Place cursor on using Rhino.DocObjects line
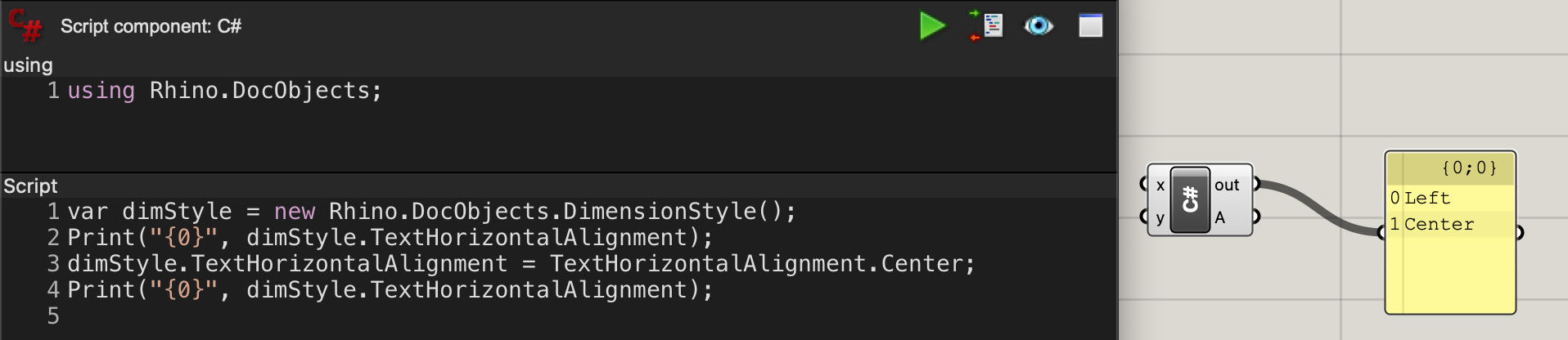1568x340 pixels. click(225, 91)
